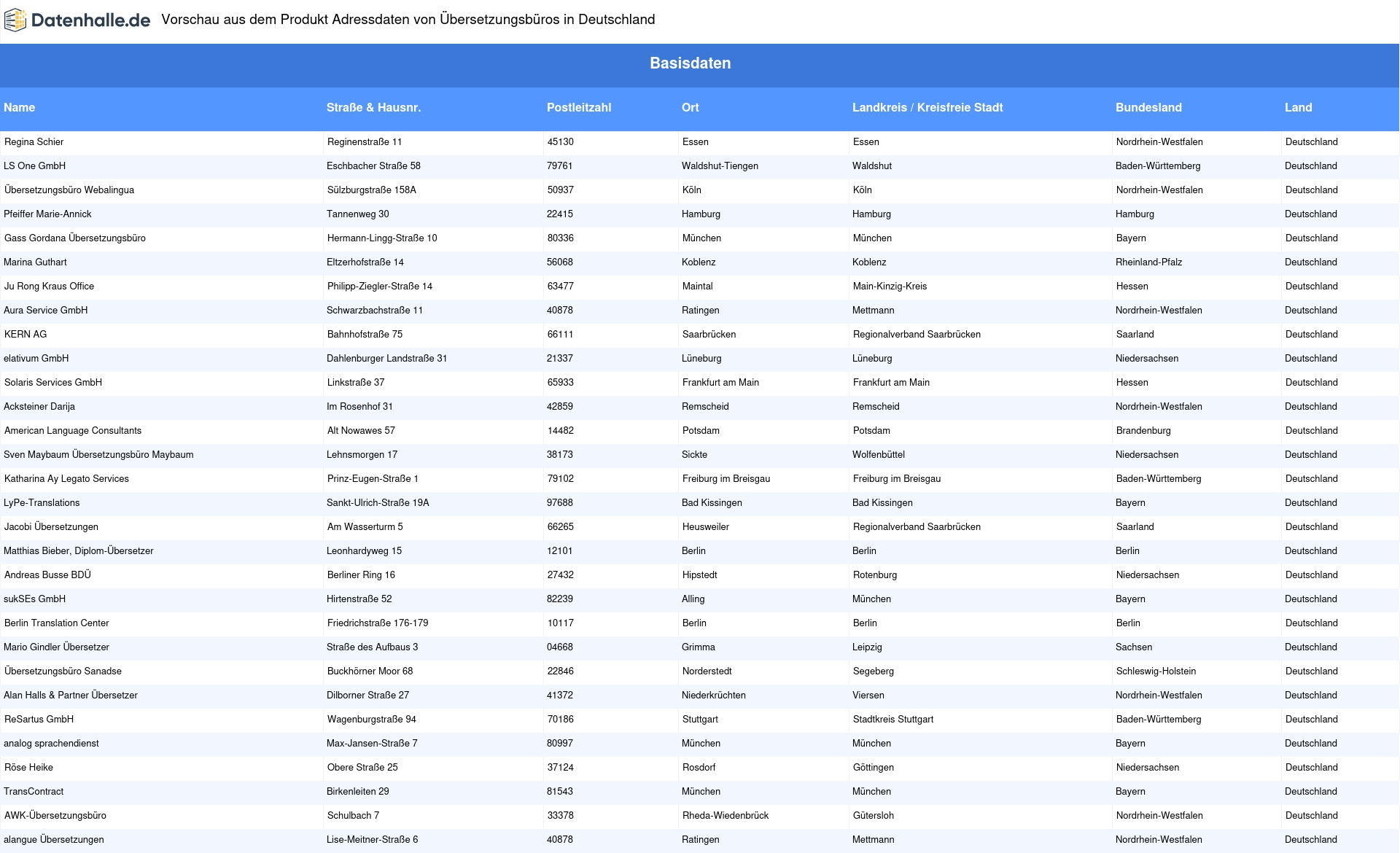Click district Main-Kinzig-Kreis
The height and width of the screenshot is (853, 1400).
tap(890, 287)
